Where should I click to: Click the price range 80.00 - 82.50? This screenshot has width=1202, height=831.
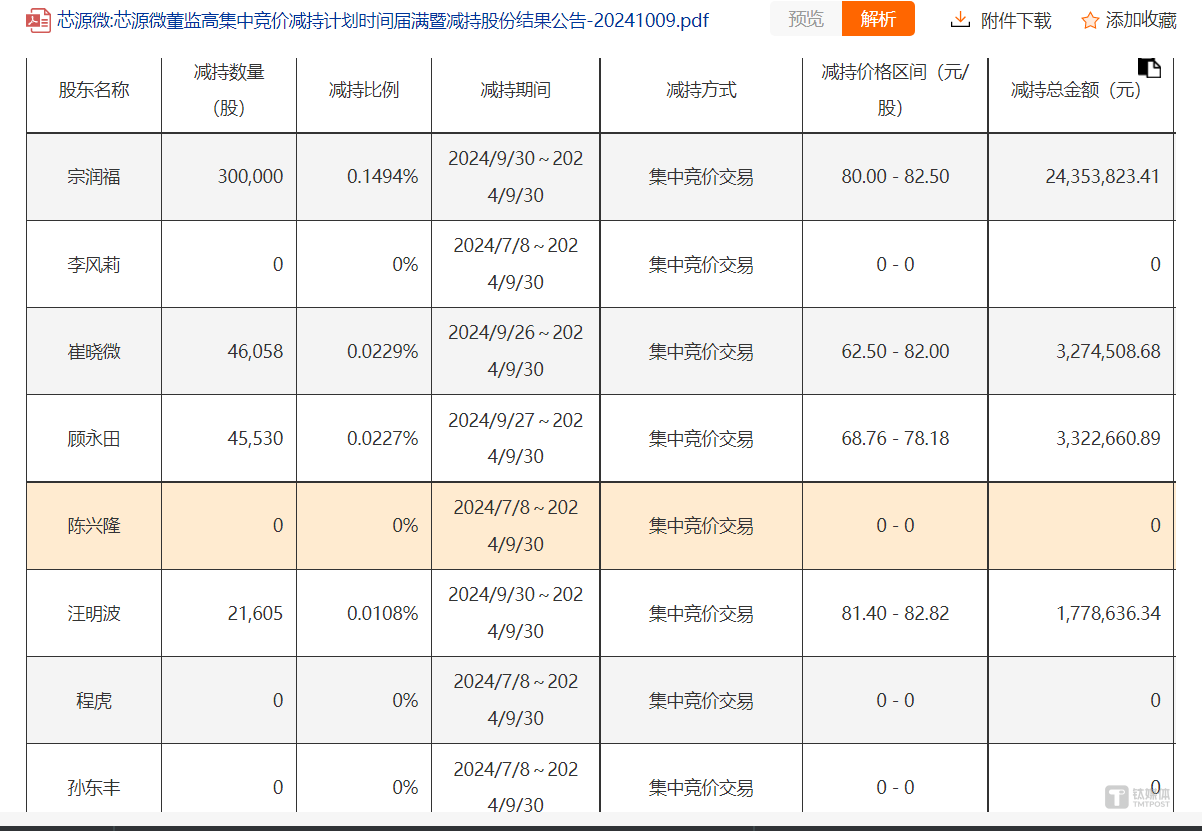pyautogui.click(x=895, y=176)
